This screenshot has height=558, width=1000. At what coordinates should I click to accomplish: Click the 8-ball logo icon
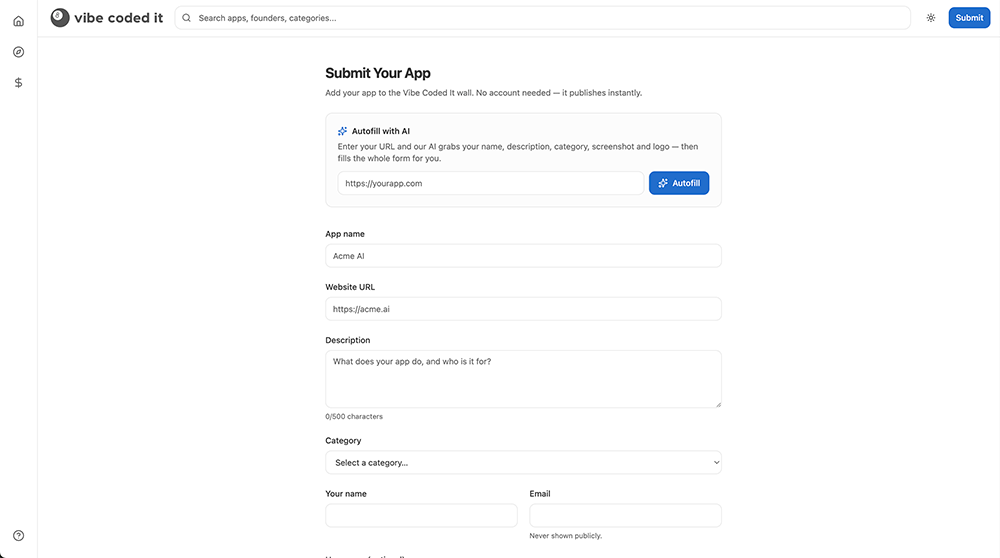(60, 18)
